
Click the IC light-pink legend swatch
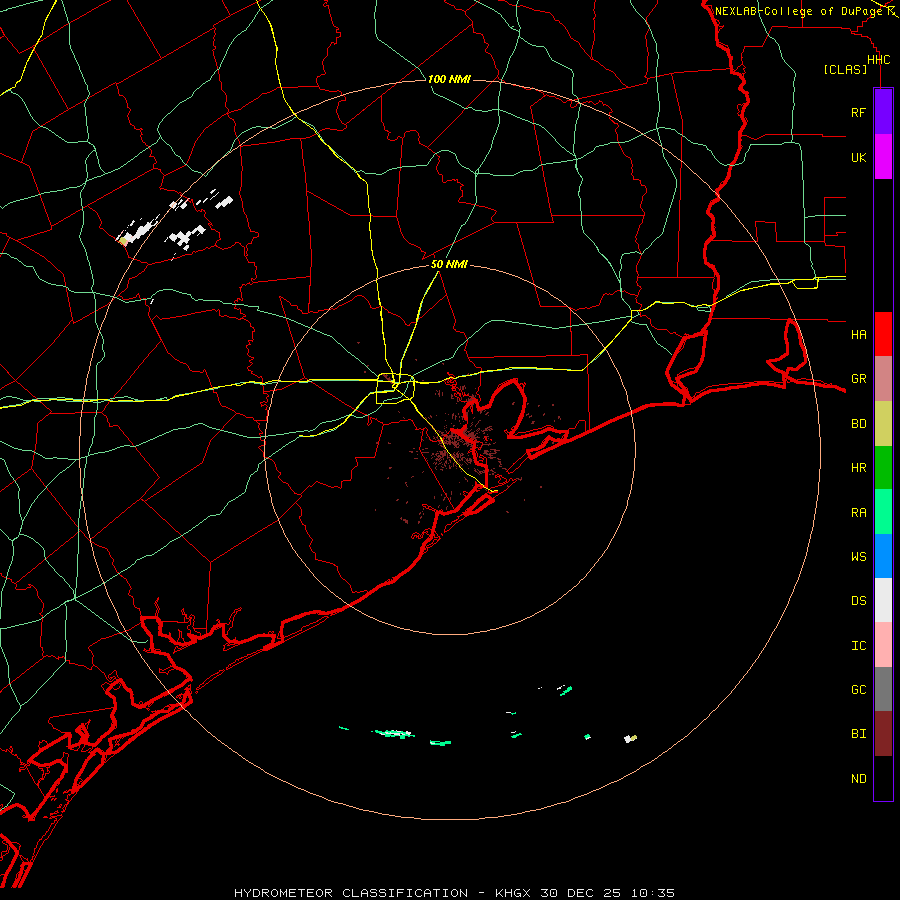[x=883, y=645]
